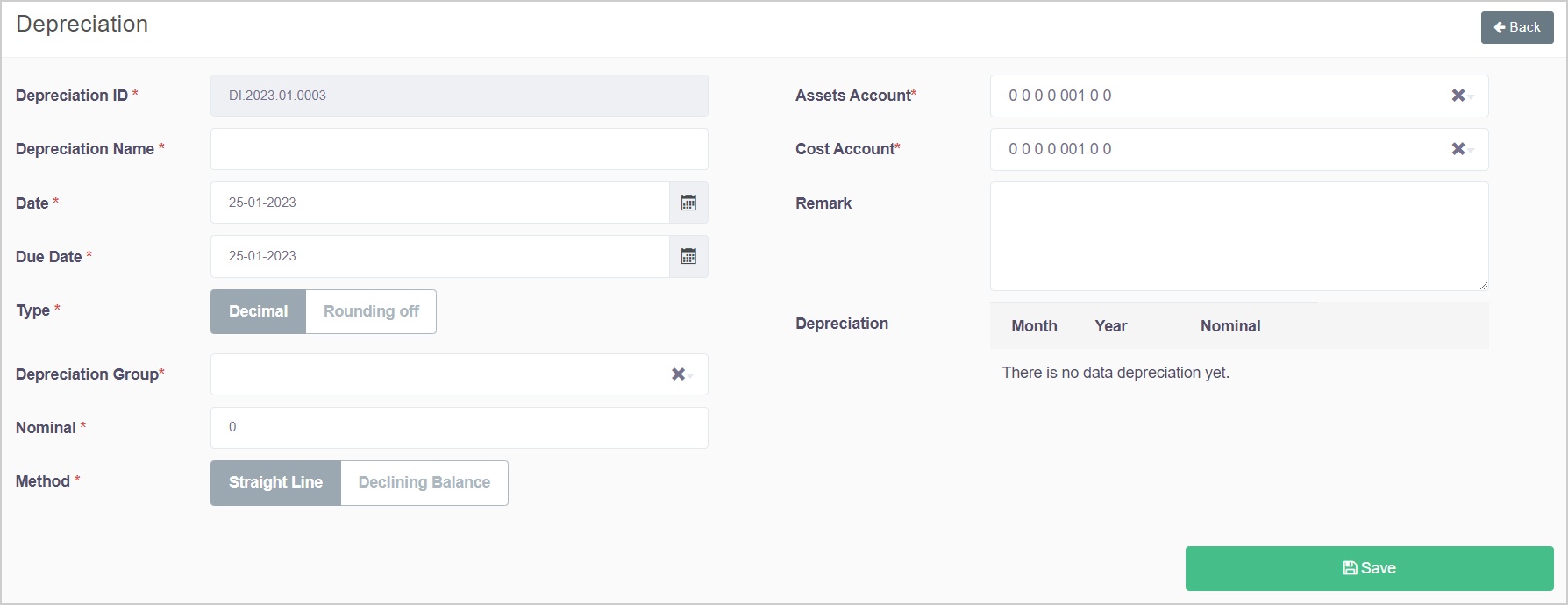Select Rounding off type option
The height and width of the screenshot is (605, 1568).
(x=371, y=311)
